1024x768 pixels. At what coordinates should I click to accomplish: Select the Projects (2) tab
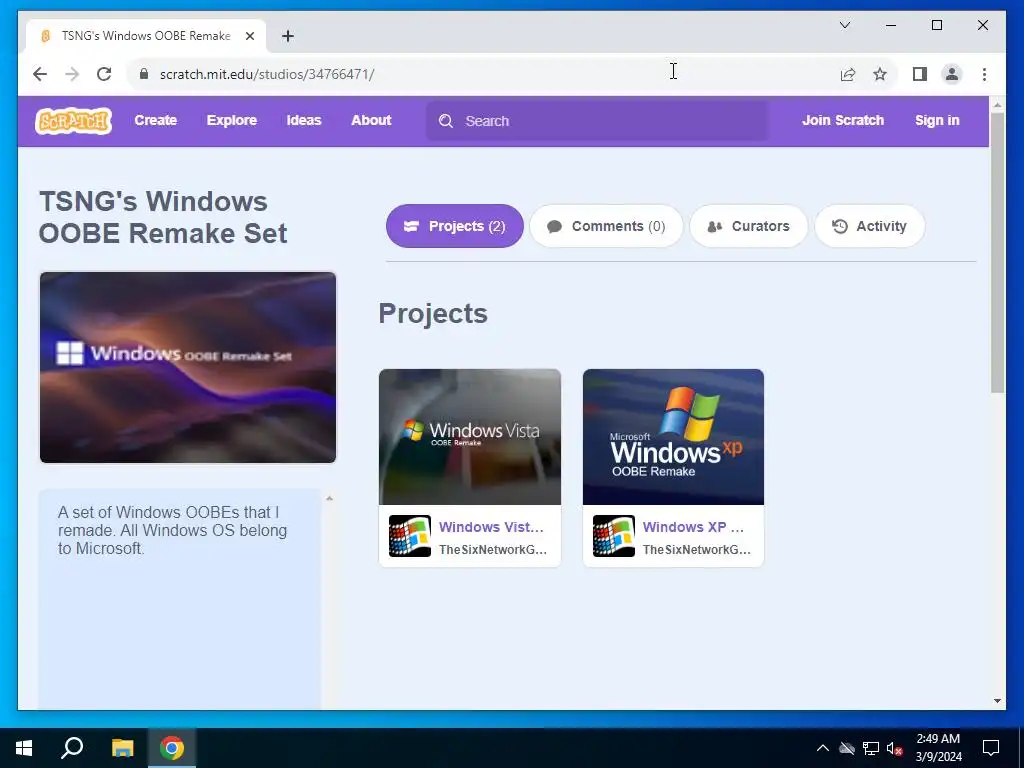point(455,226)
